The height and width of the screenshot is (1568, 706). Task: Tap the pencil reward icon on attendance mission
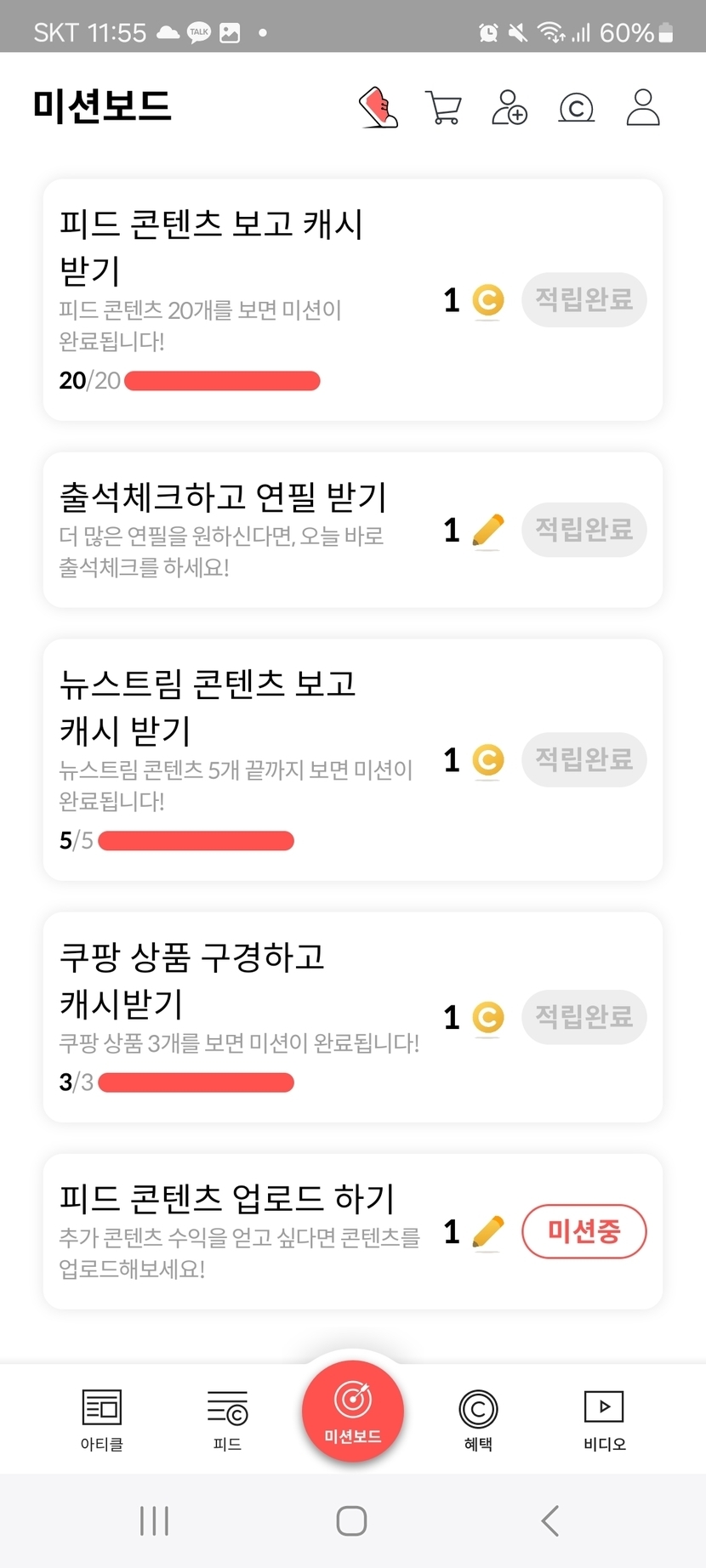pos(487,531)
